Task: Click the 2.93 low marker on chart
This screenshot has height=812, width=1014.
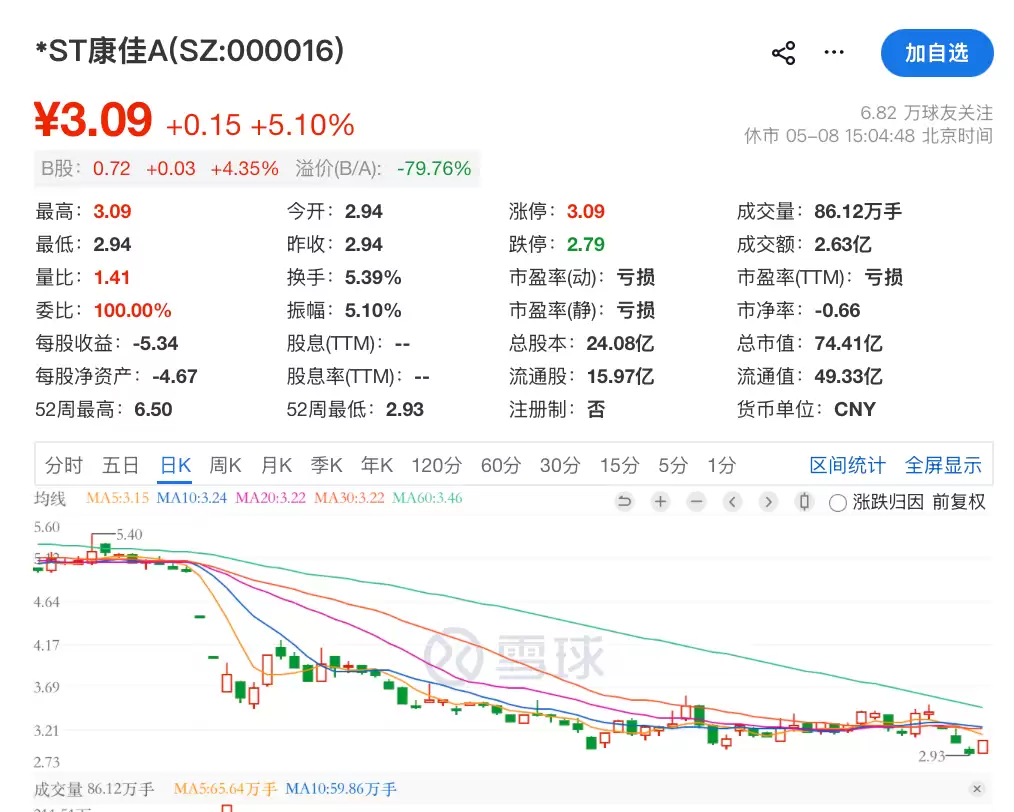Action: pyautogui.click(x=932, y=756)
